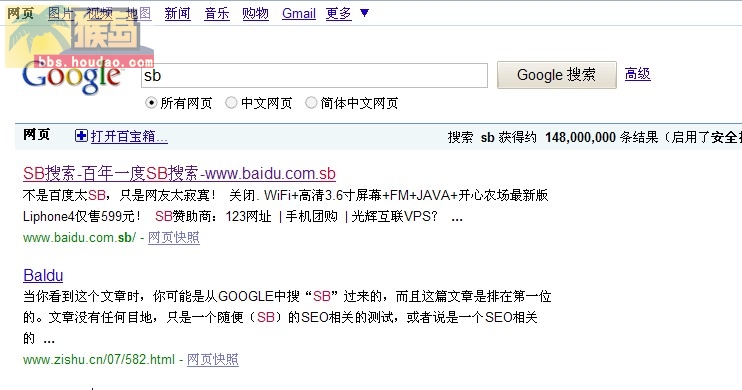Click the green URL www.zishu.cn/07/582.html

pyautogui.click(x=99, y=359)
